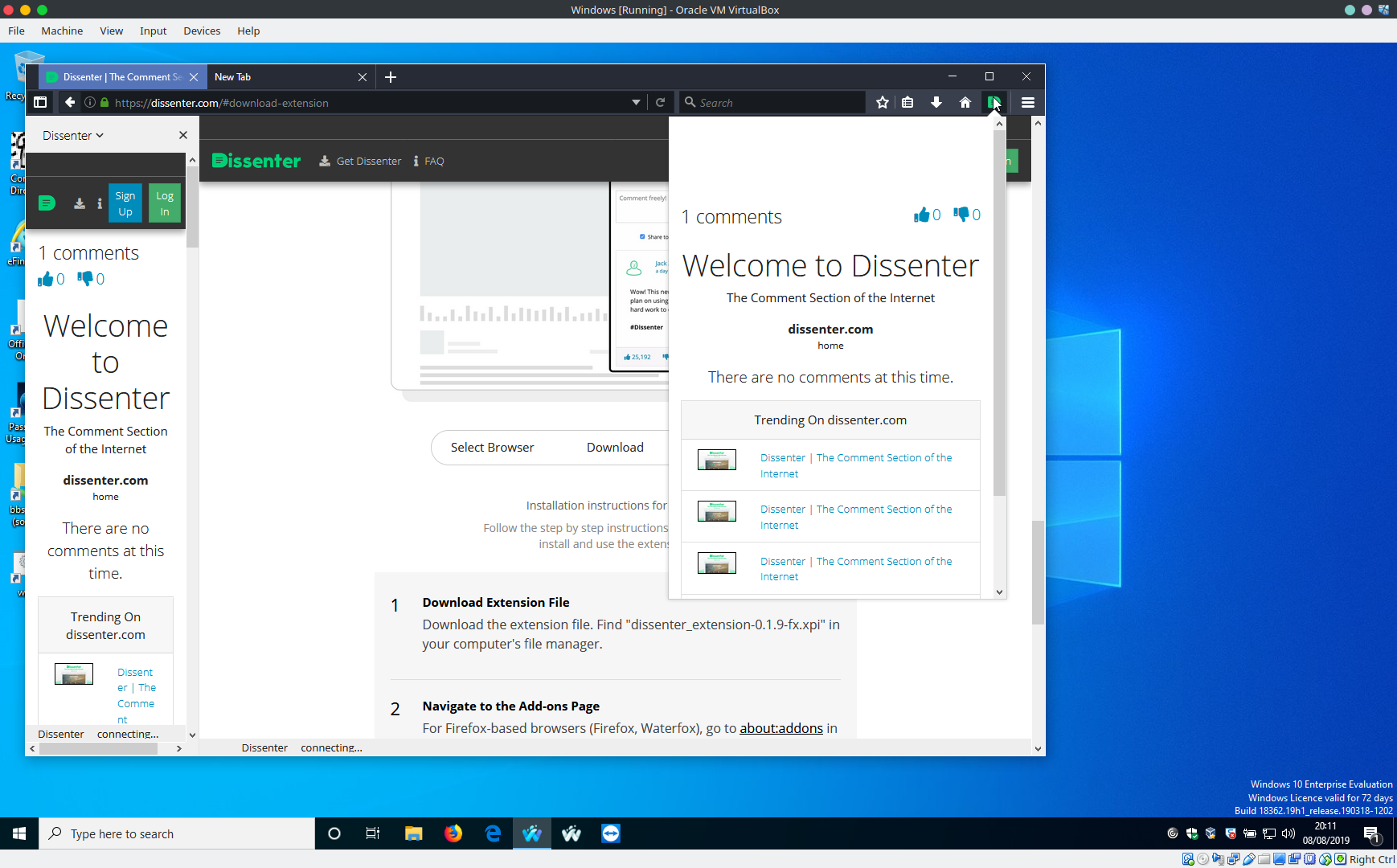Reload the current page

click(x=660, y=103)
